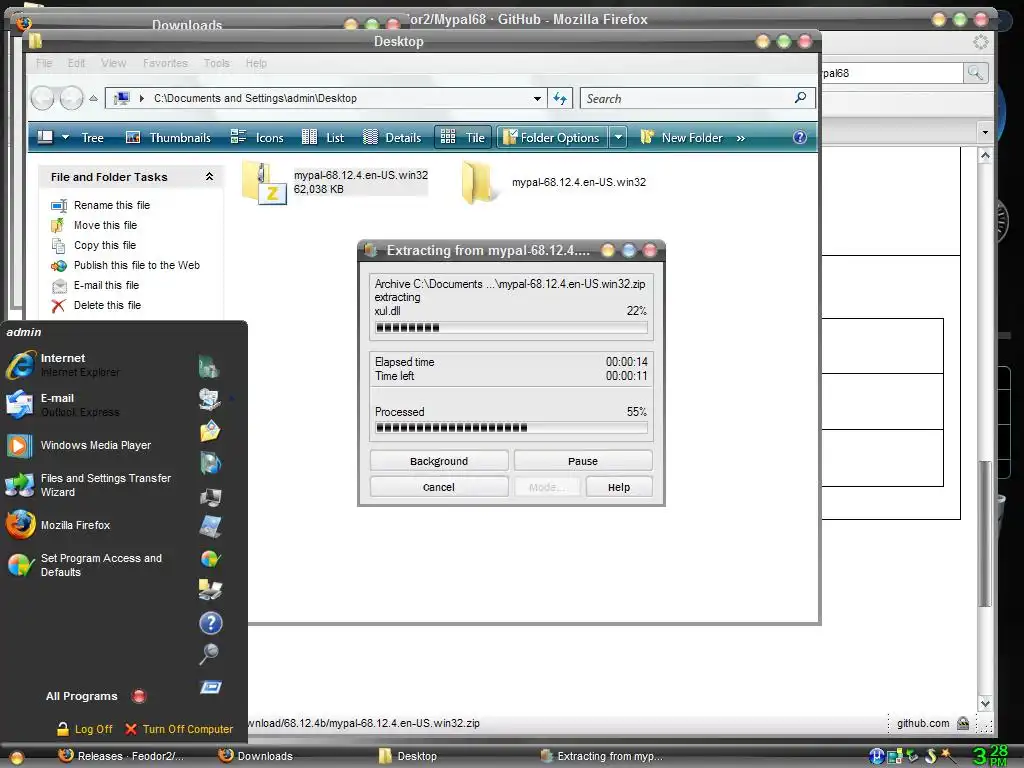Expand All Programs in Start menu
Screen dimensions: 1024x768
(95, 696)
